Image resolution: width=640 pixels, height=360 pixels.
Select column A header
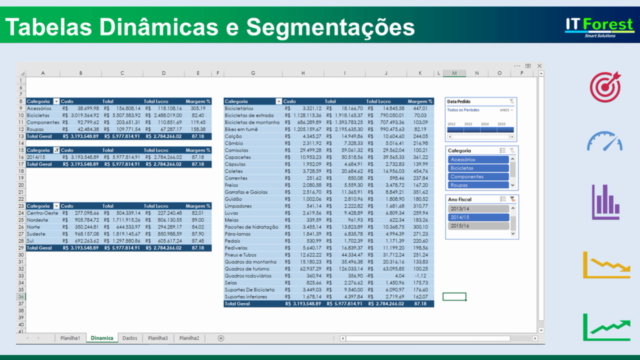43,73
